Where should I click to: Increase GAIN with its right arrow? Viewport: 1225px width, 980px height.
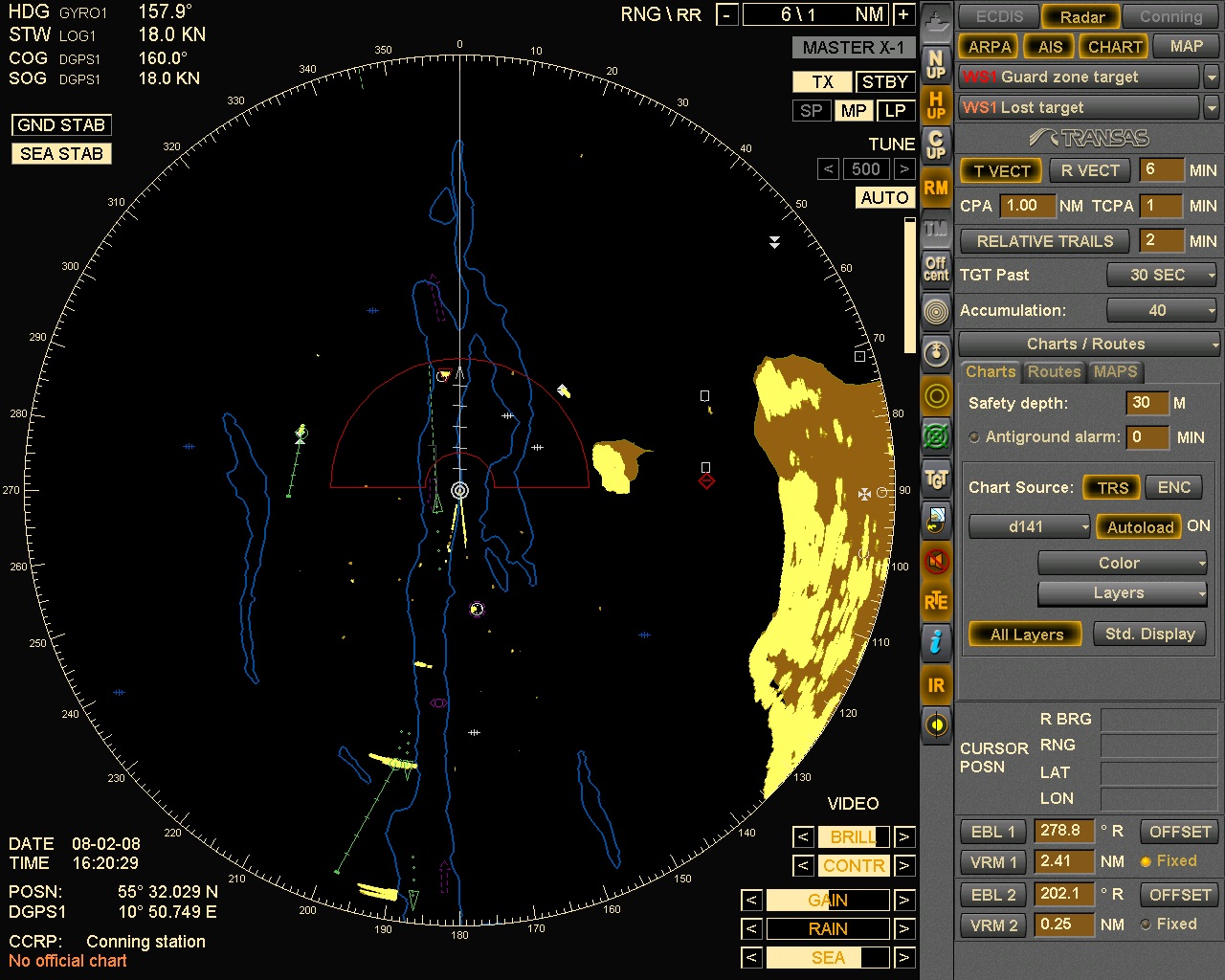coord(902,900)
